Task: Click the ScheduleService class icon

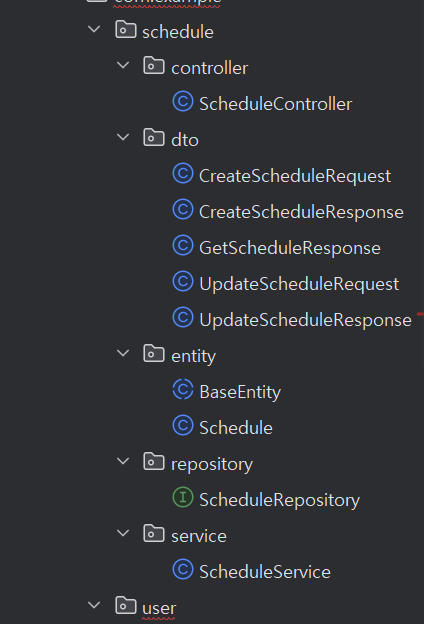Action: pos(183,569)
